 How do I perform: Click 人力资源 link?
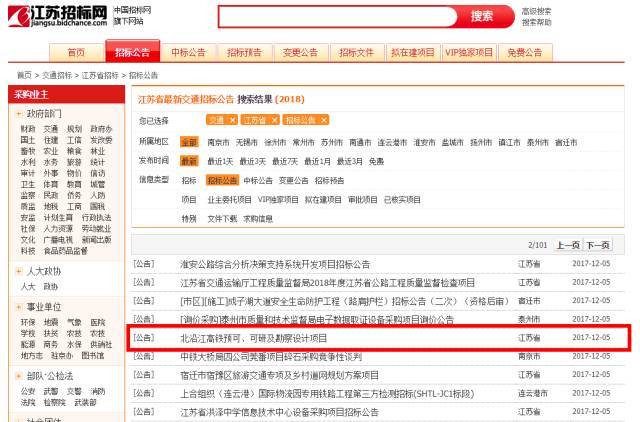pyautogui.click(x=58, y=229)
